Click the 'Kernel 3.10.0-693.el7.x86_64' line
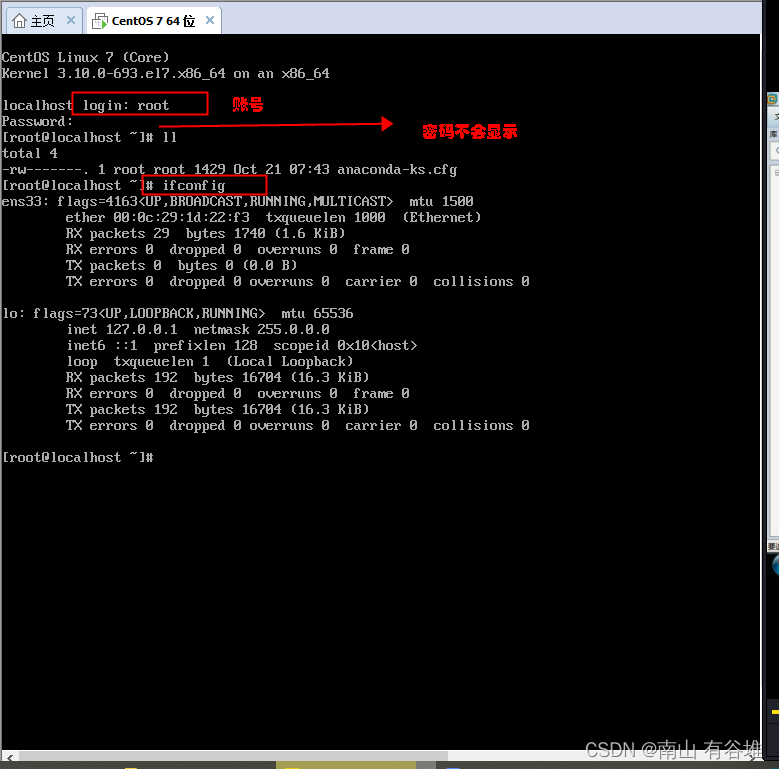Screen dimensions: 779x769 tap(165, 74)
